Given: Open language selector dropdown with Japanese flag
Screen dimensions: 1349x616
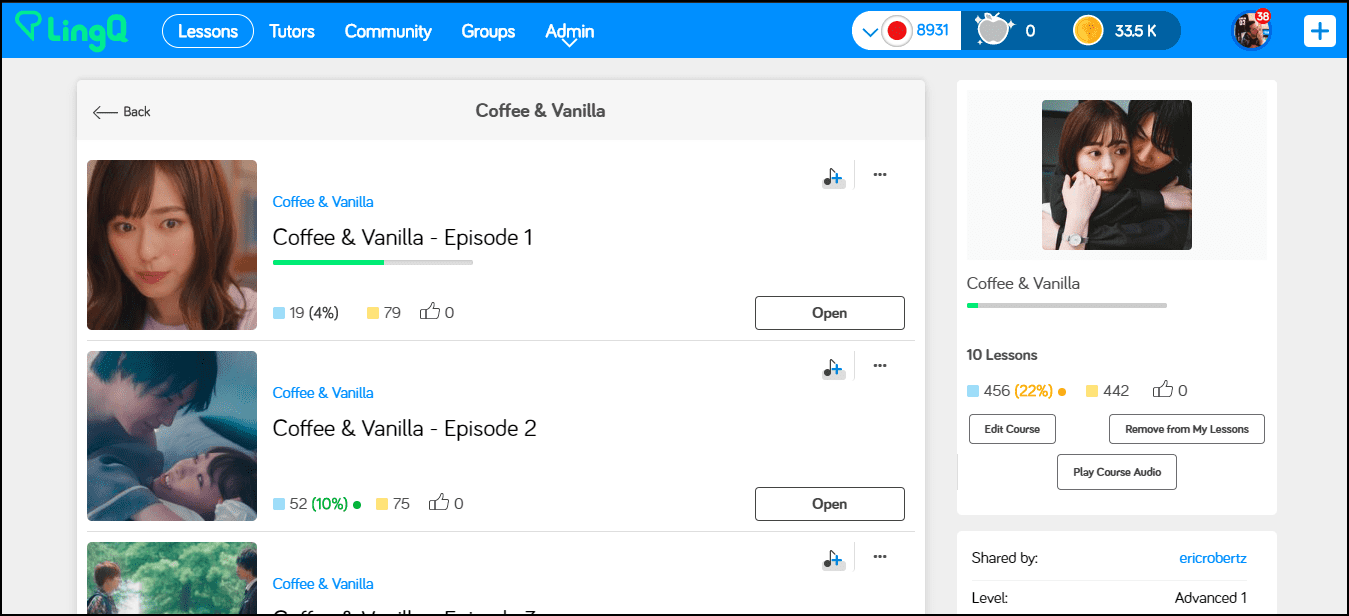Looking at the screenshot, I should coord(886,31).
